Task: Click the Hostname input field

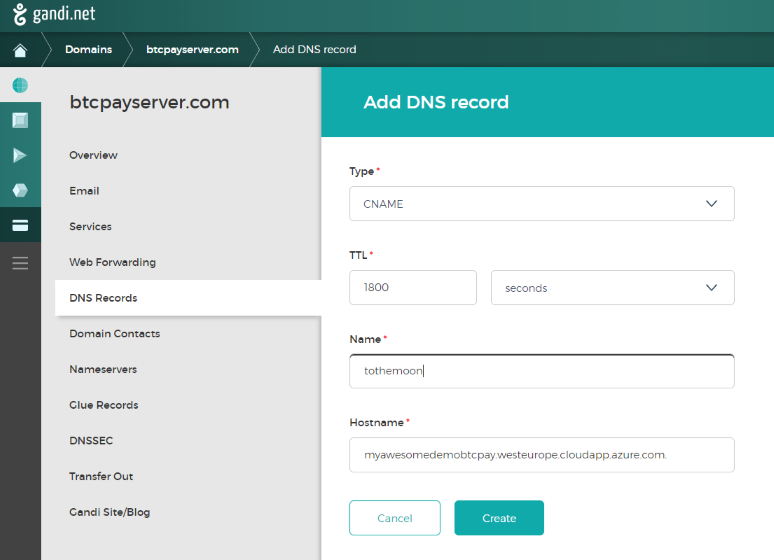Action: pyautogui.click(x=541, y=455)
